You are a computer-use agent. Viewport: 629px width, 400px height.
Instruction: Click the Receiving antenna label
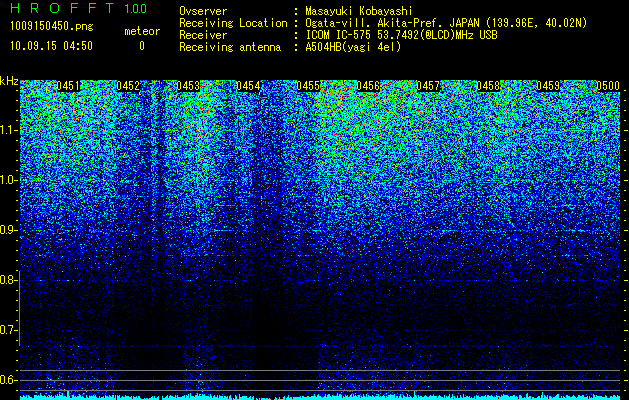pos(230,47)
